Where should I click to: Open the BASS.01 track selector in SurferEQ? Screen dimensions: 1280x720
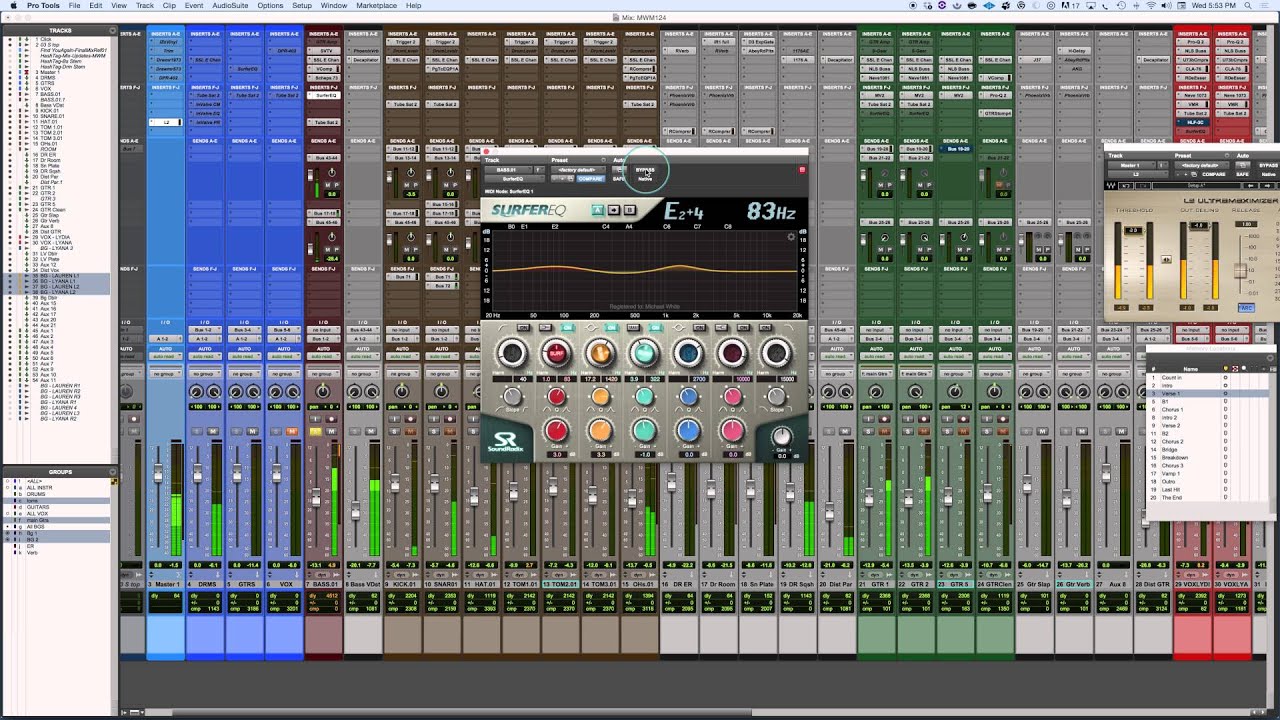(x=508, y=170)
